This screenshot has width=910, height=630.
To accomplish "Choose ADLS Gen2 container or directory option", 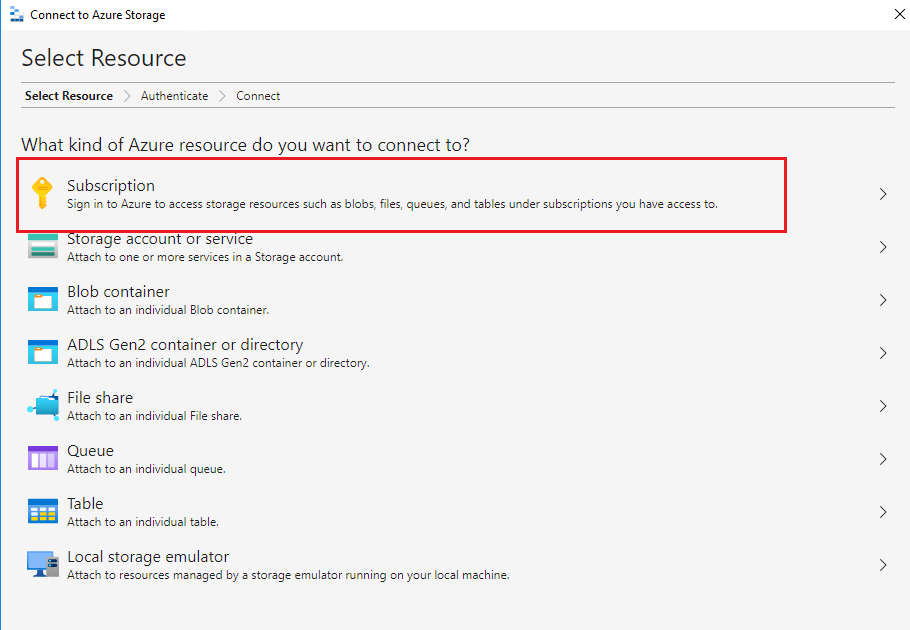I will point(184,345).
